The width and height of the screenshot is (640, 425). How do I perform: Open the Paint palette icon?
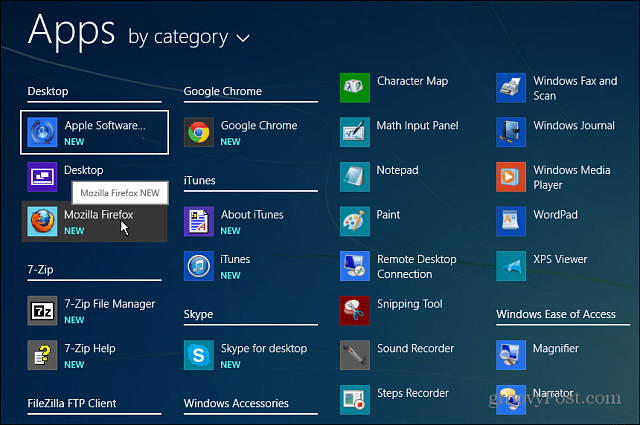(x=355, y=221)
